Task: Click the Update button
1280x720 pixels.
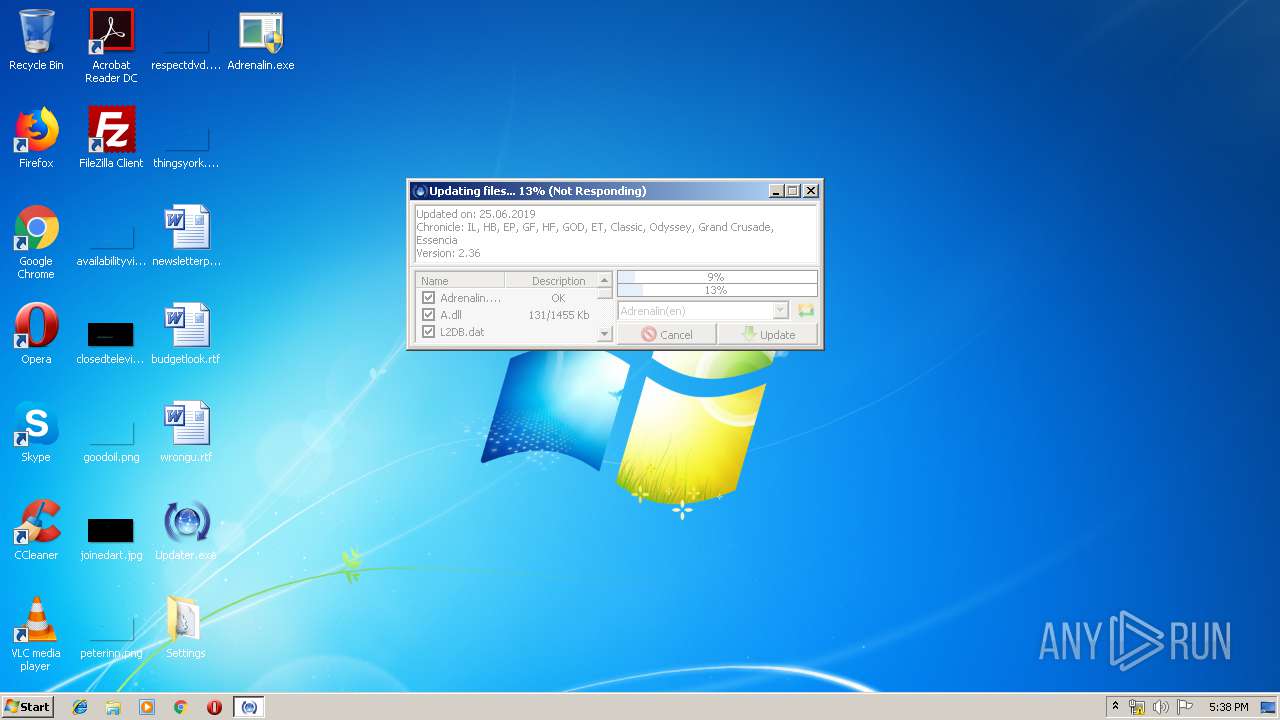Action: 768,334
